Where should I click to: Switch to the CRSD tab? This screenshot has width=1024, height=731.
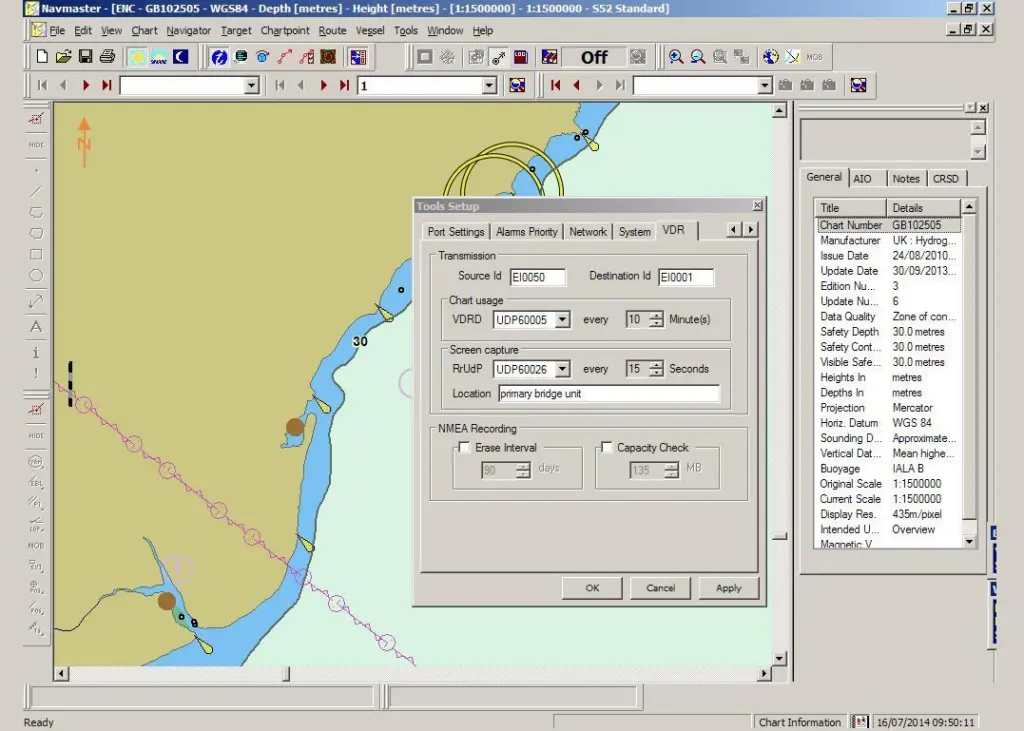click(946, 178)
